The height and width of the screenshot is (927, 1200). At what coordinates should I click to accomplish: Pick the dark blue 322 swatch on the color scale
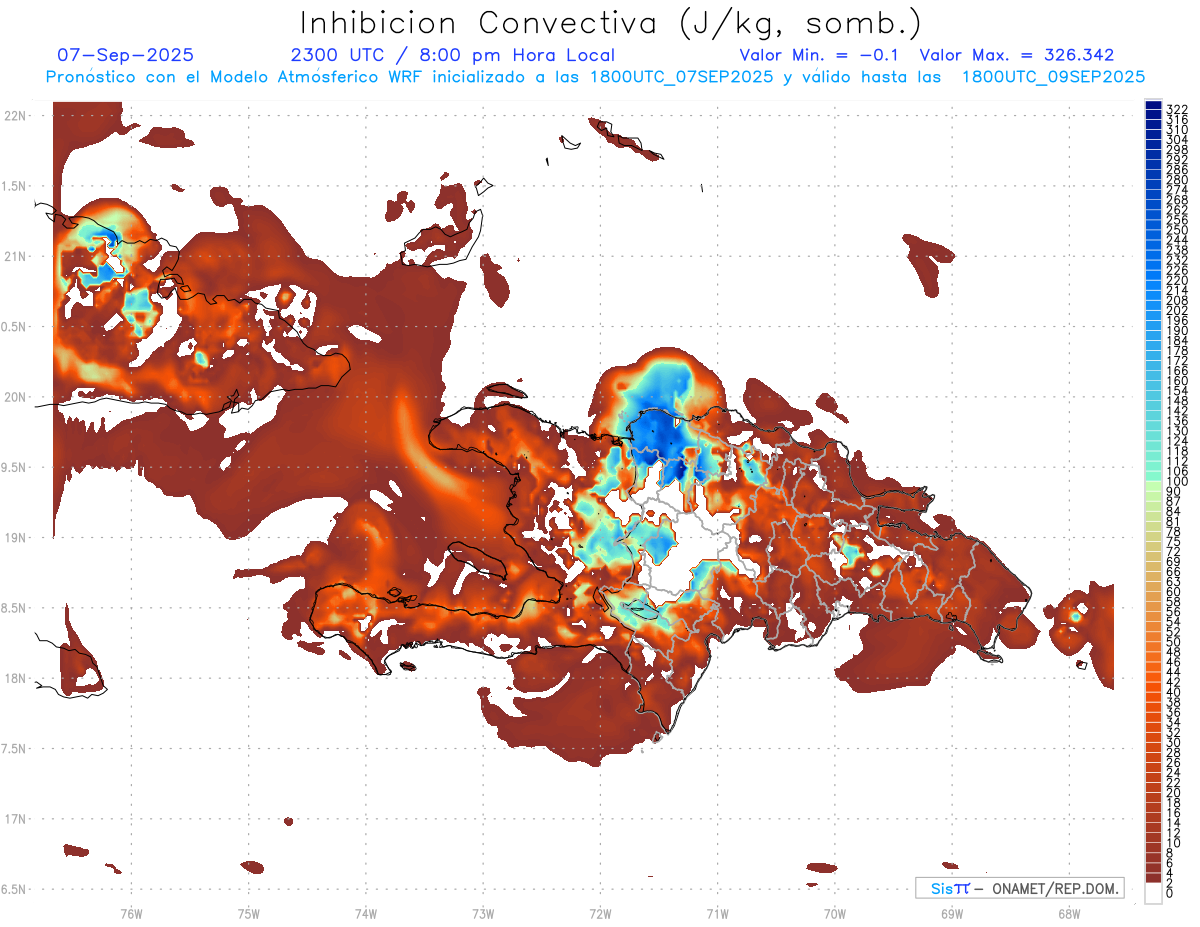[x=1153, y=108]
